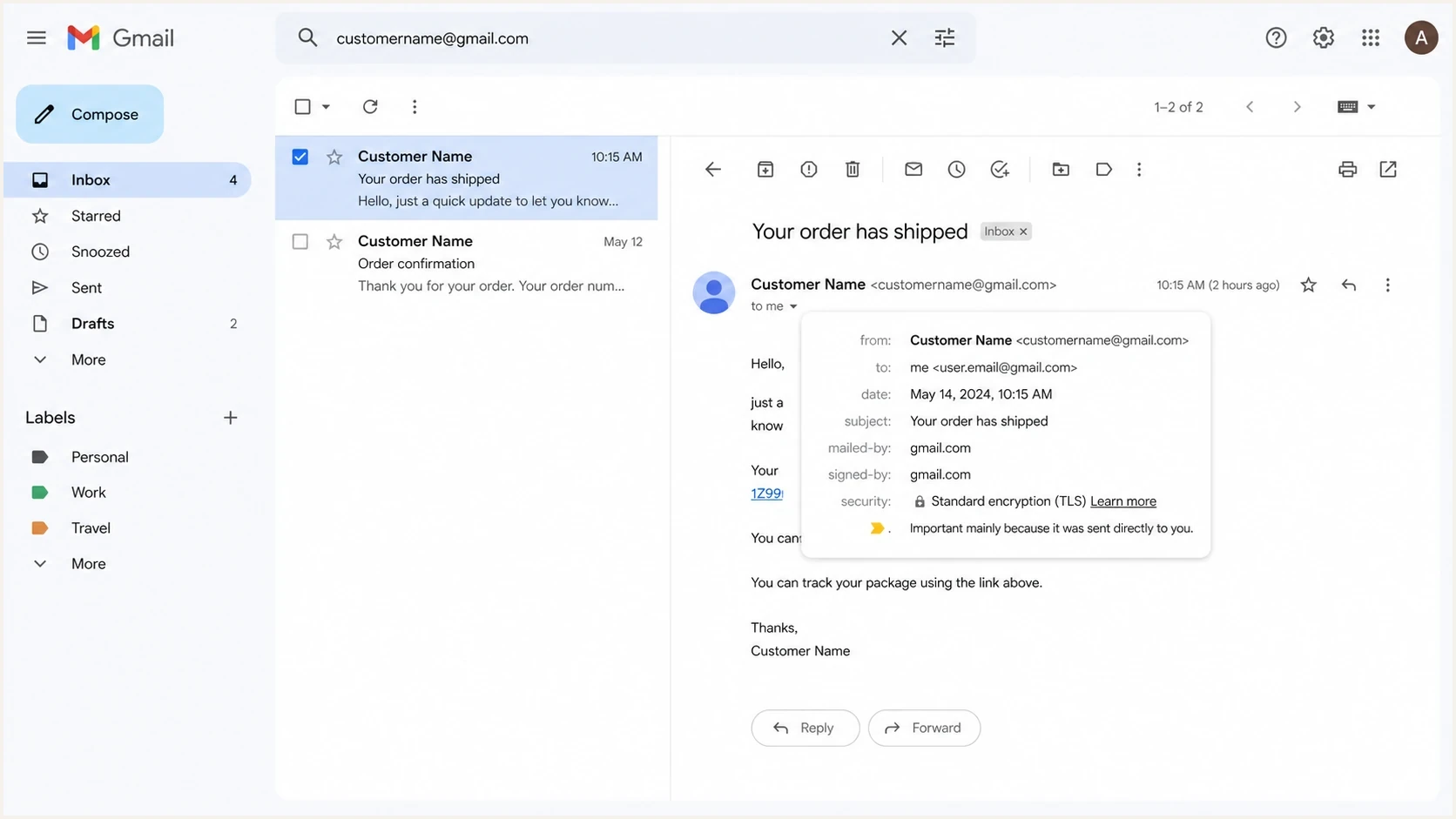Reply using the header arrow icon
Image resolution: width=1456 pixels, height=819 pixels.
pyautogui.click(x=1349, y=285)
